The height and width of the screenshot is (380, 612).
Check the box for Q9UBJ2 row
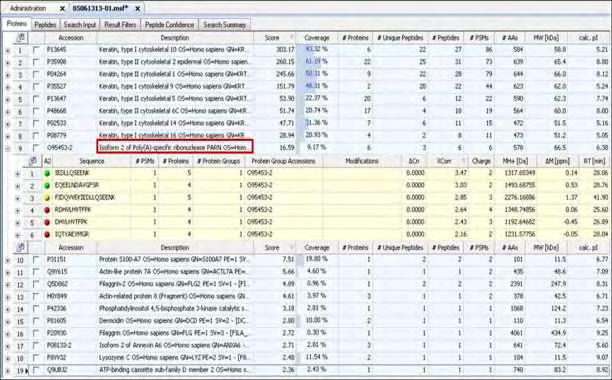(x=36, y=370)
